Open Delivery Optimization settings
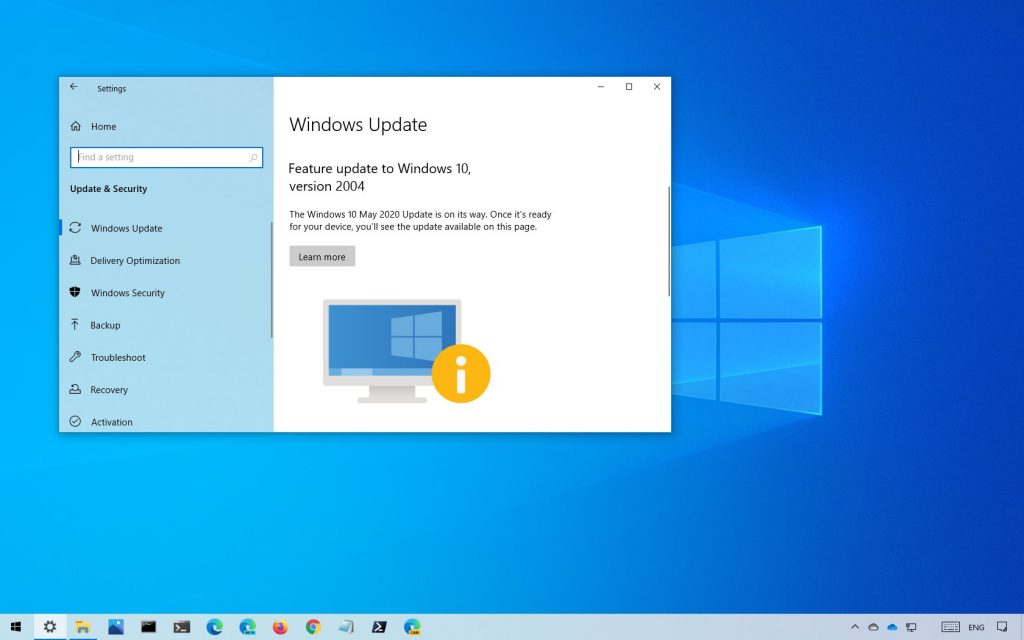This screenshot has height=640, width=1024. [135, 261]
